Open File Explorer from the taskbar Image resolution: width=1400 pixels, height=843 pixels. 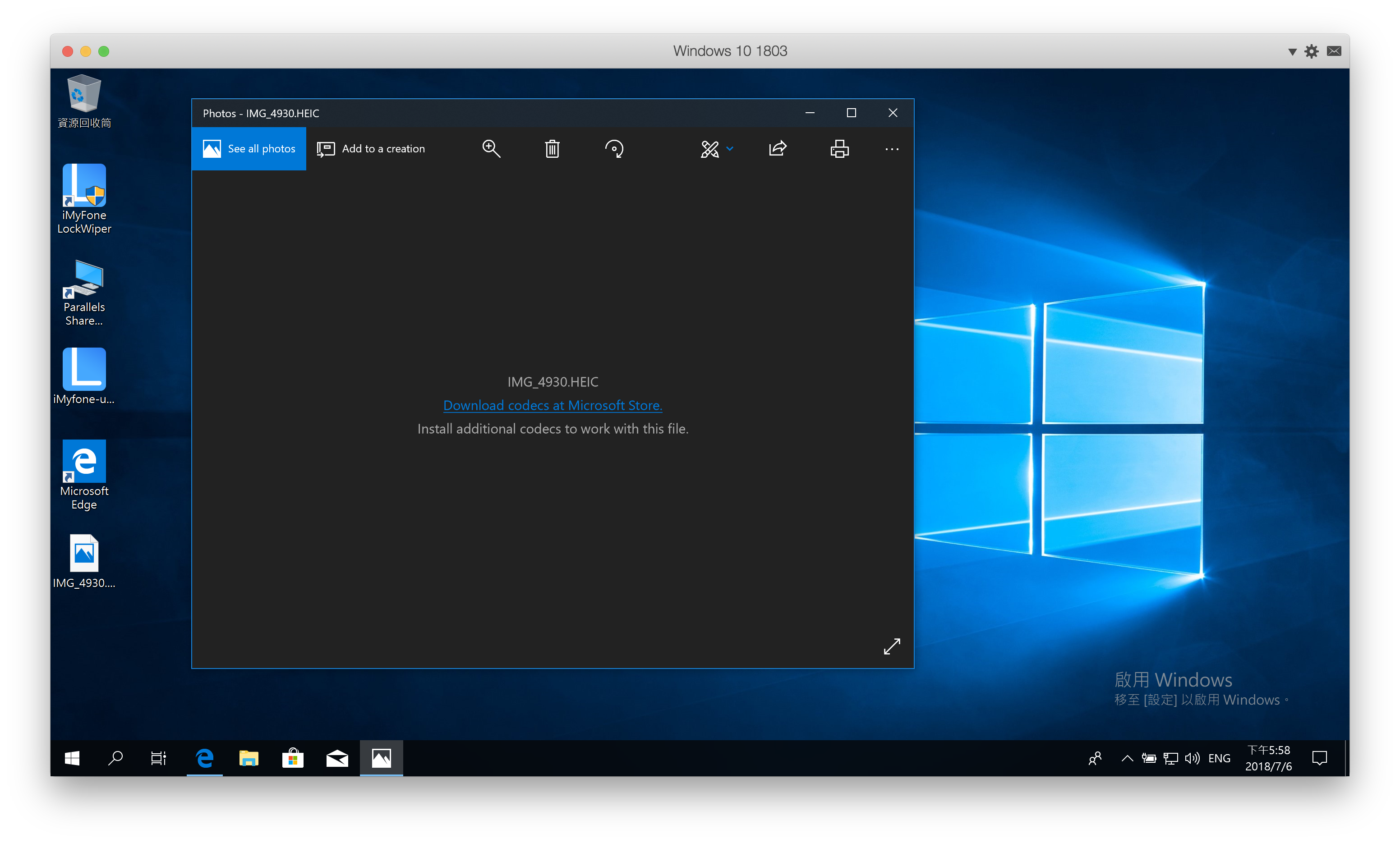249,758
